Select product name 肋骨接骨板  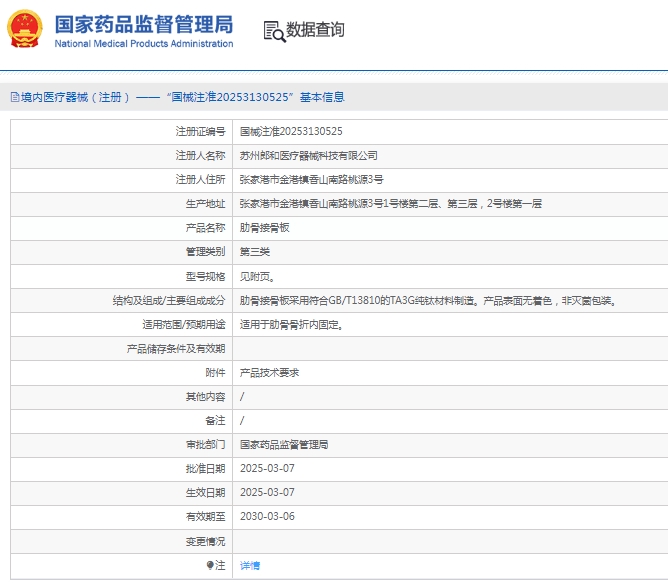(265, 228)
